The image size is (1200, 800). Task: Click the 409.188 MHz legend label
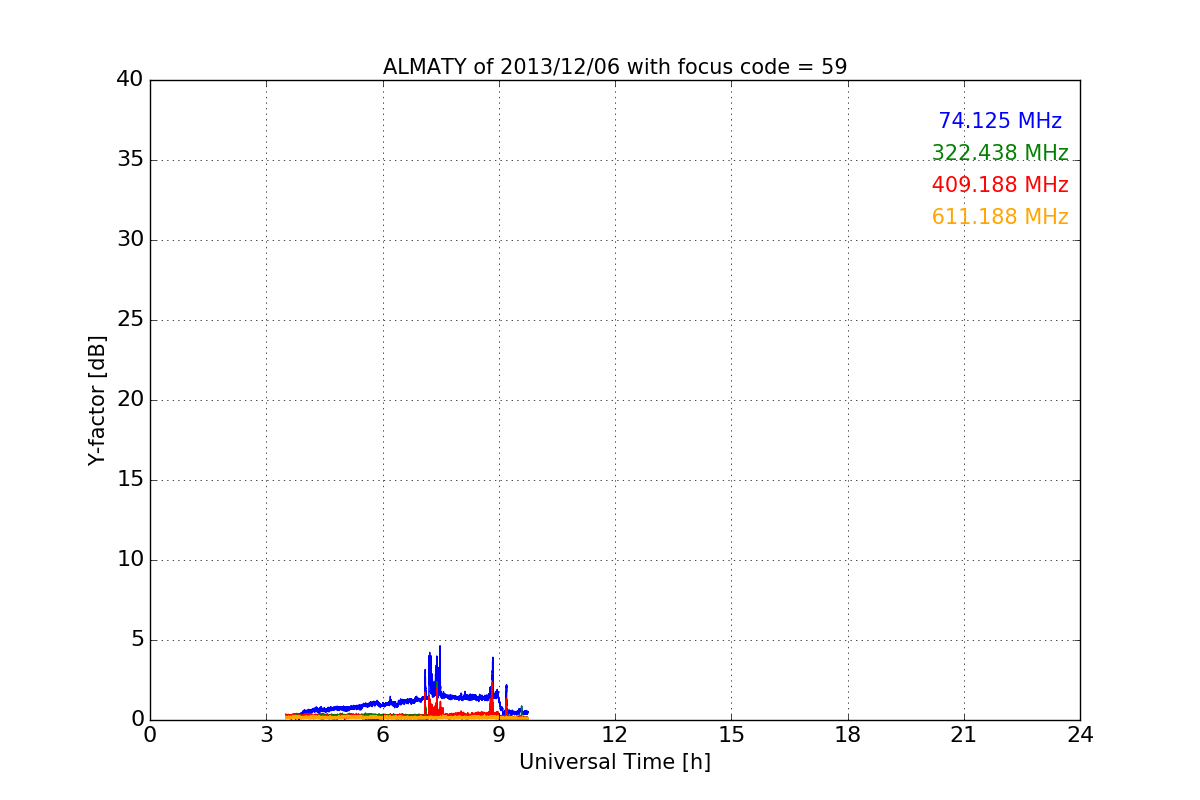[1000, 185]
